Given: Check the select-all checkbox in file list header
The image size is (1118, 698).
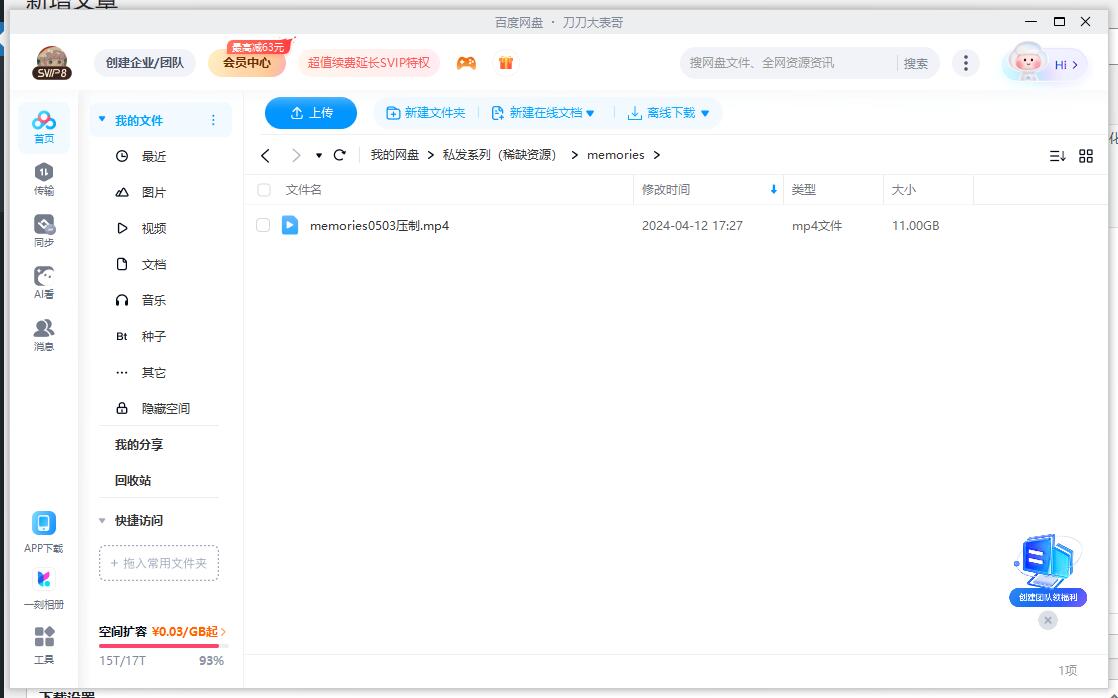Looking at the screenshot, I should (263, 189).
